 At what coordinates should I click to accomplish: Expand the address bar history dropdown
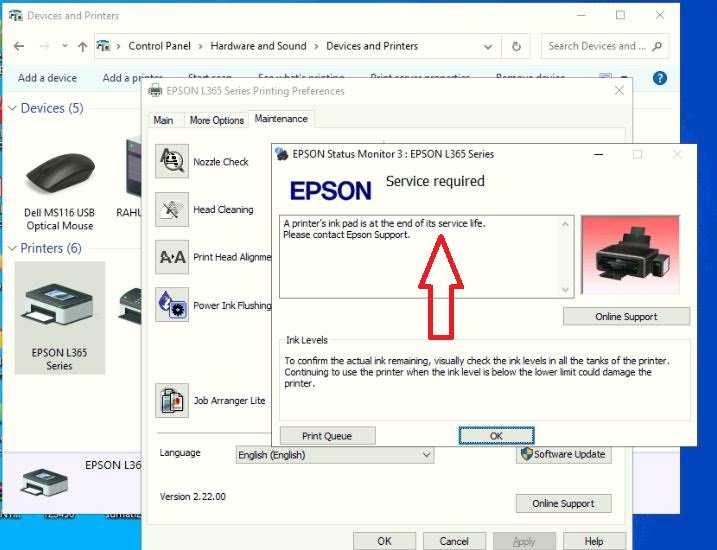point(488,46)
